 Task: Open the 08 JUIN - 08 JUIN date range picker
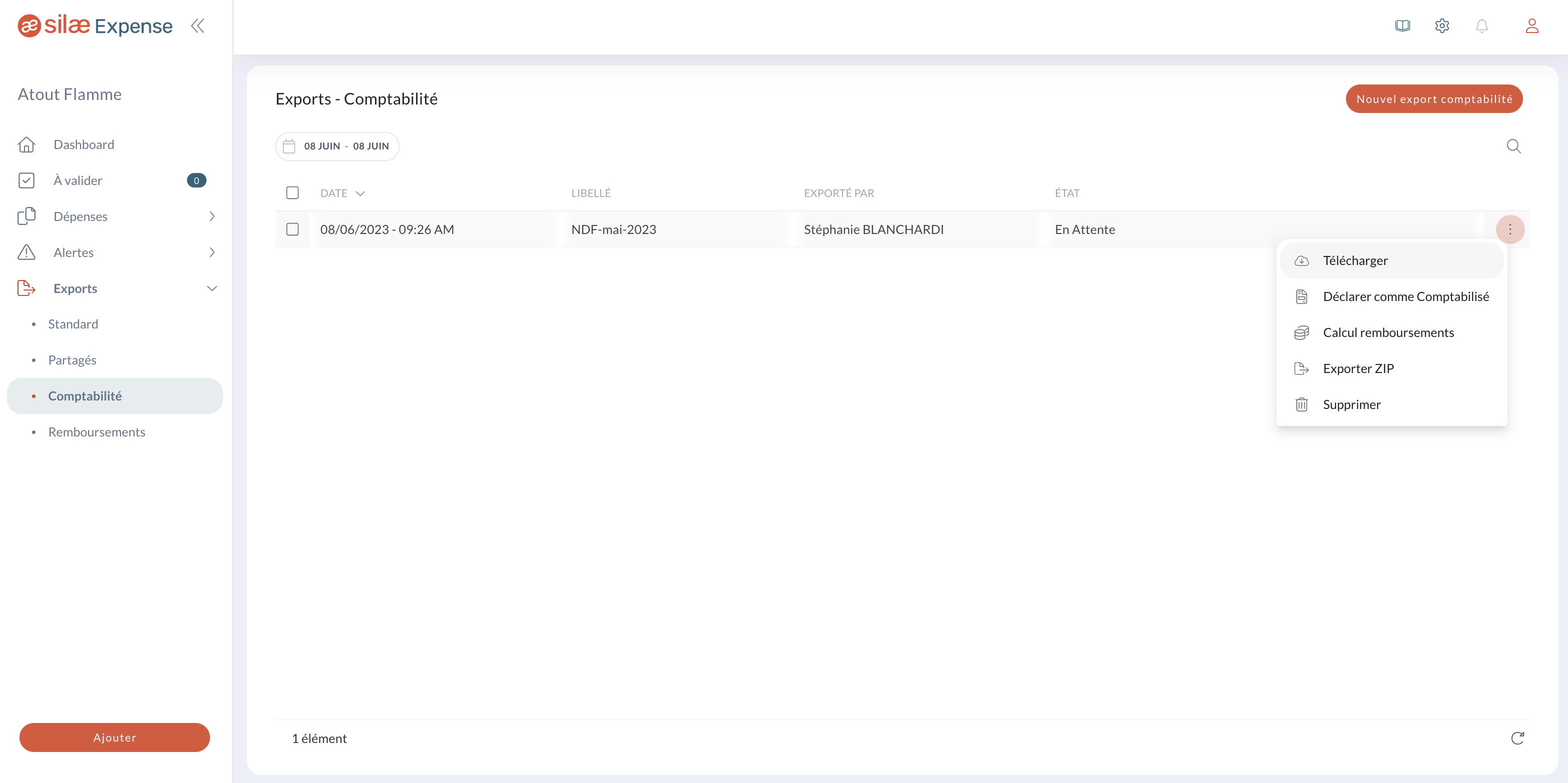pos(337,146)
